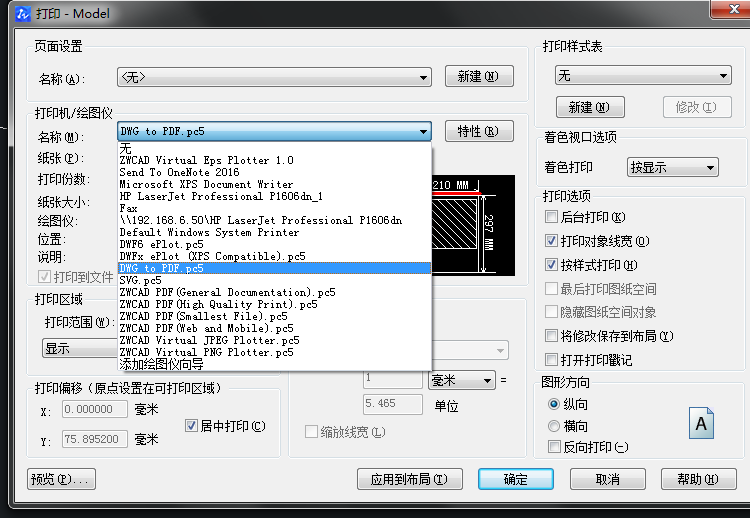
Task: Select ZWCAD PDF (Web and Mobile).pc5
Action: point(275,328)
